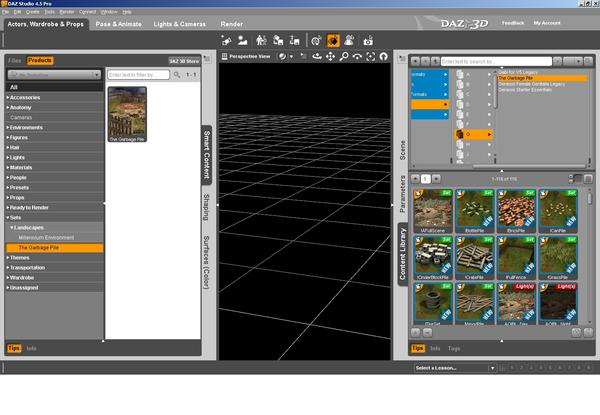600x415 pixels.
Task: Open the Parameters side tab
Action: 402,194
